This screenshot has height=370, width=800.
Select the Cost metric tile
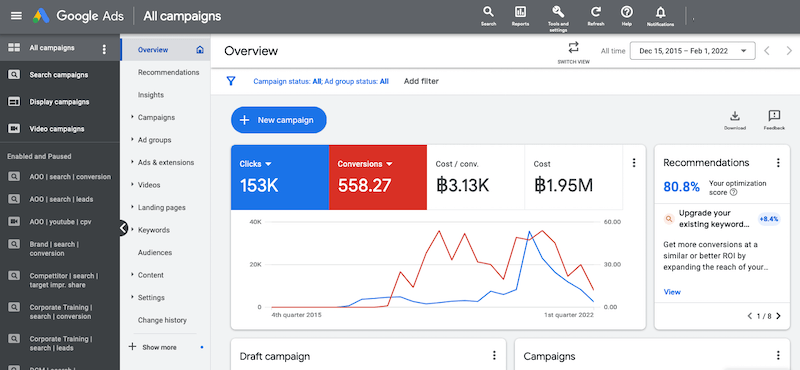coord(573,177)
